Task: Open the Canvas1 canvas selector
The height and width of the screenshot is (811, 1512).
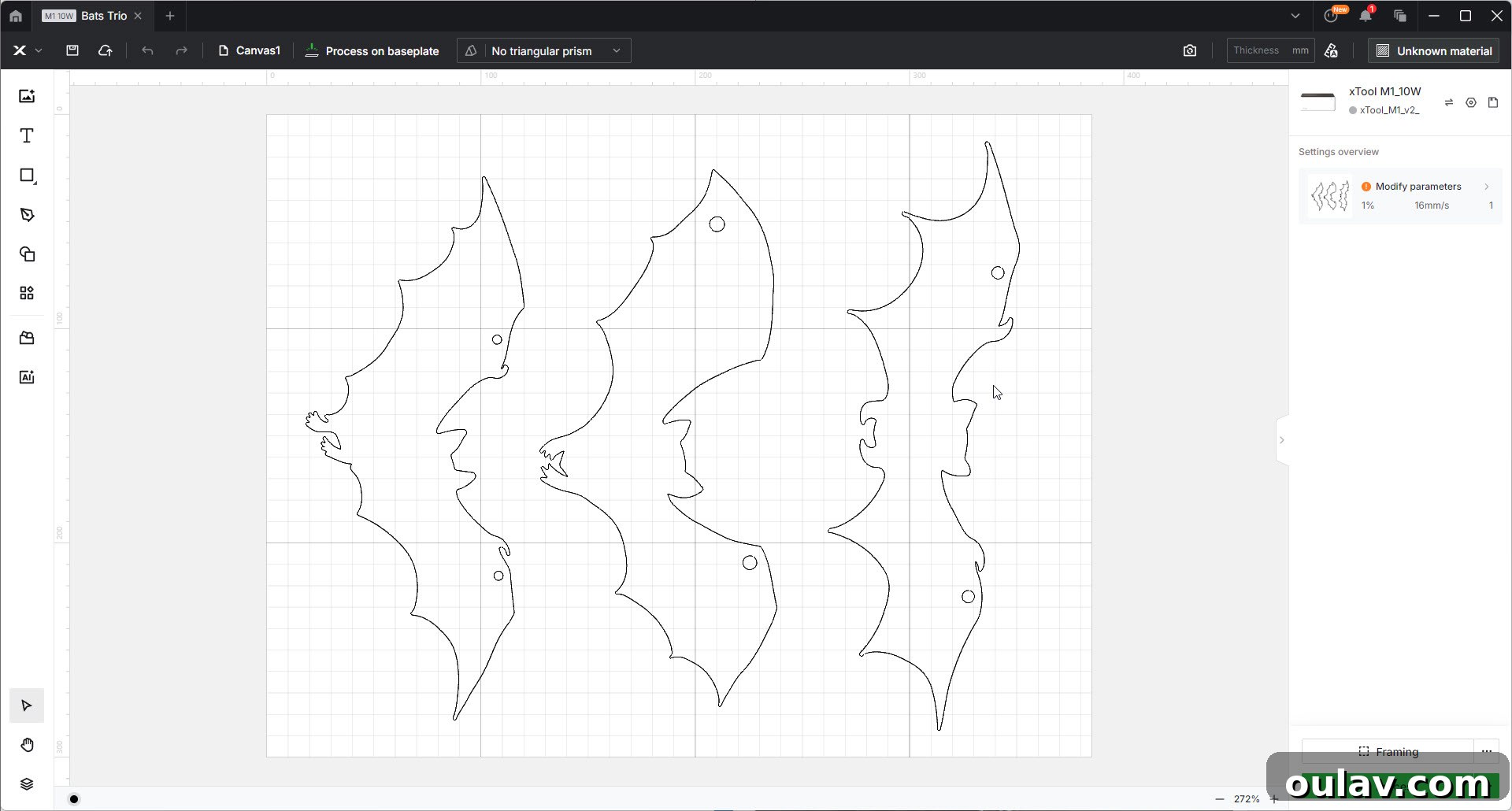Action: (x=249, y=50)
